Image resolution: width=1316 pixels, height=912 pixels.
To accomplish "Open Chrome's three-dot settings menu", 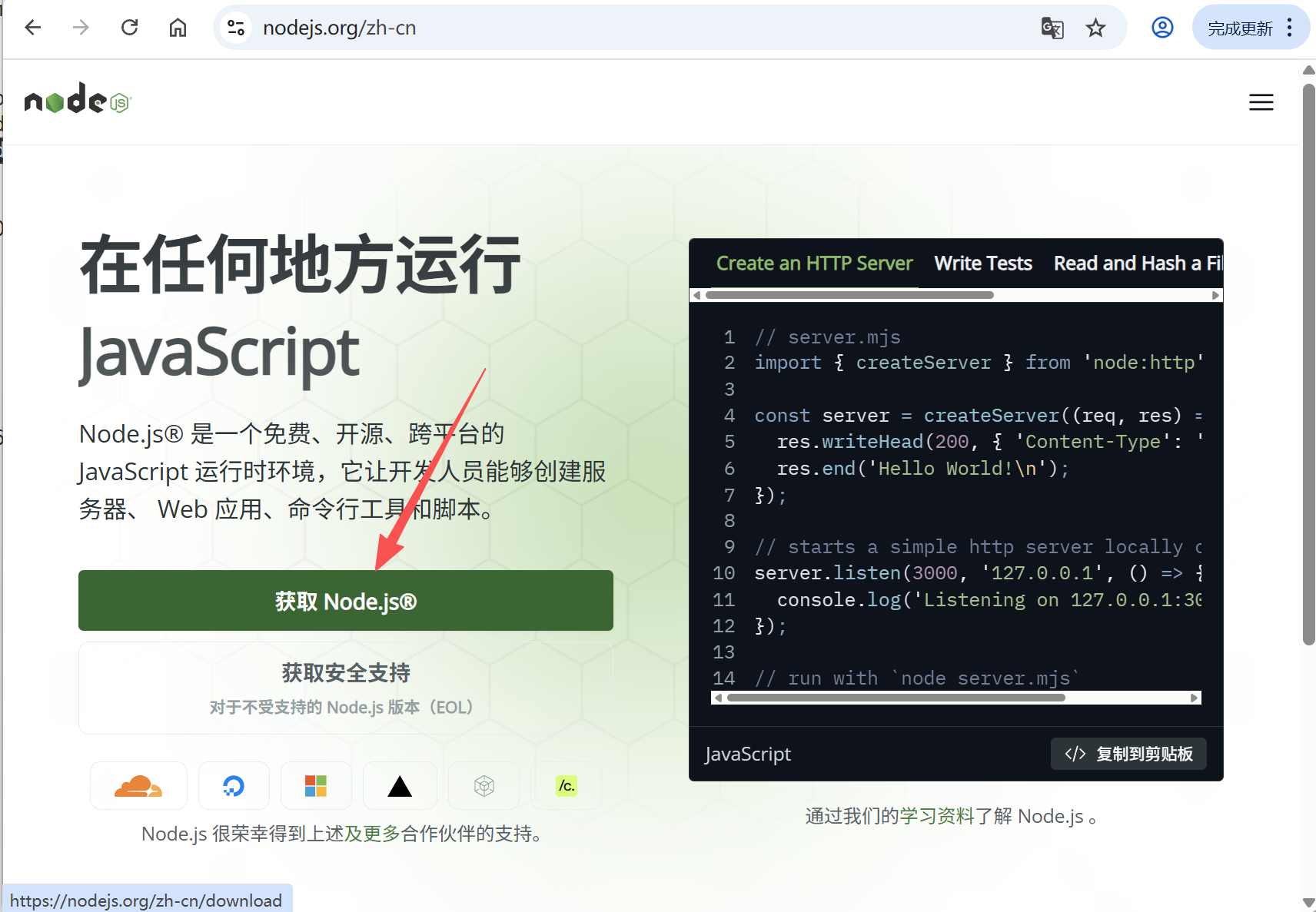I will click(x=1290, y=28).
